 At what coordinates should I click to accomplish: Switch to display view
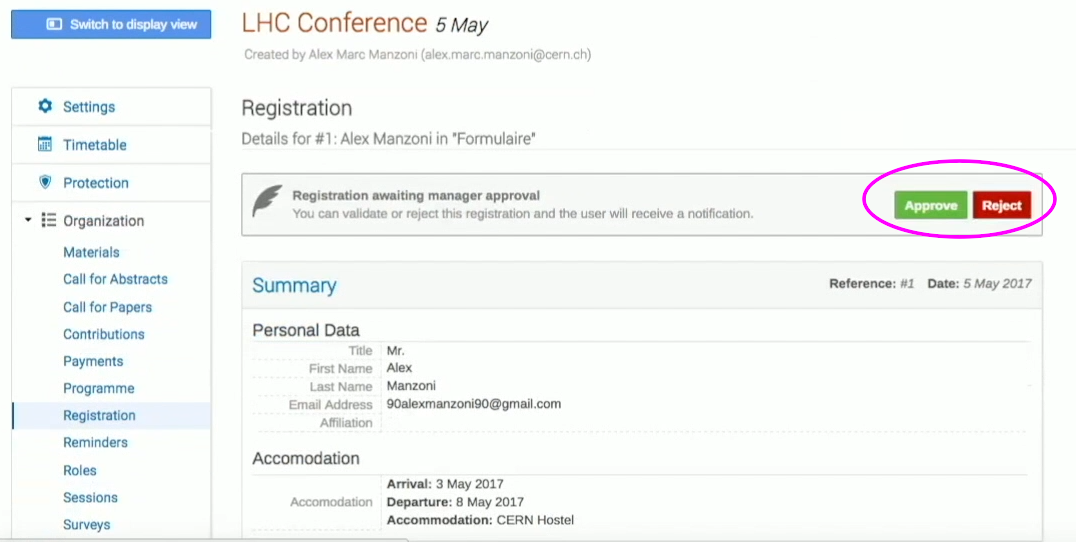(111, 25)
